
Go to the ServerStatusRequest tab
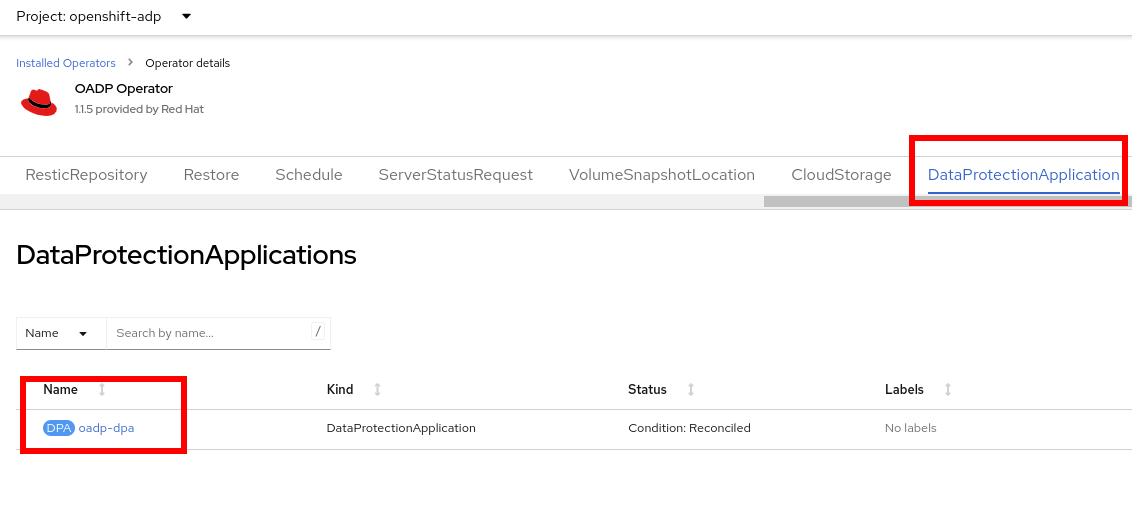(x=455, y=175)
